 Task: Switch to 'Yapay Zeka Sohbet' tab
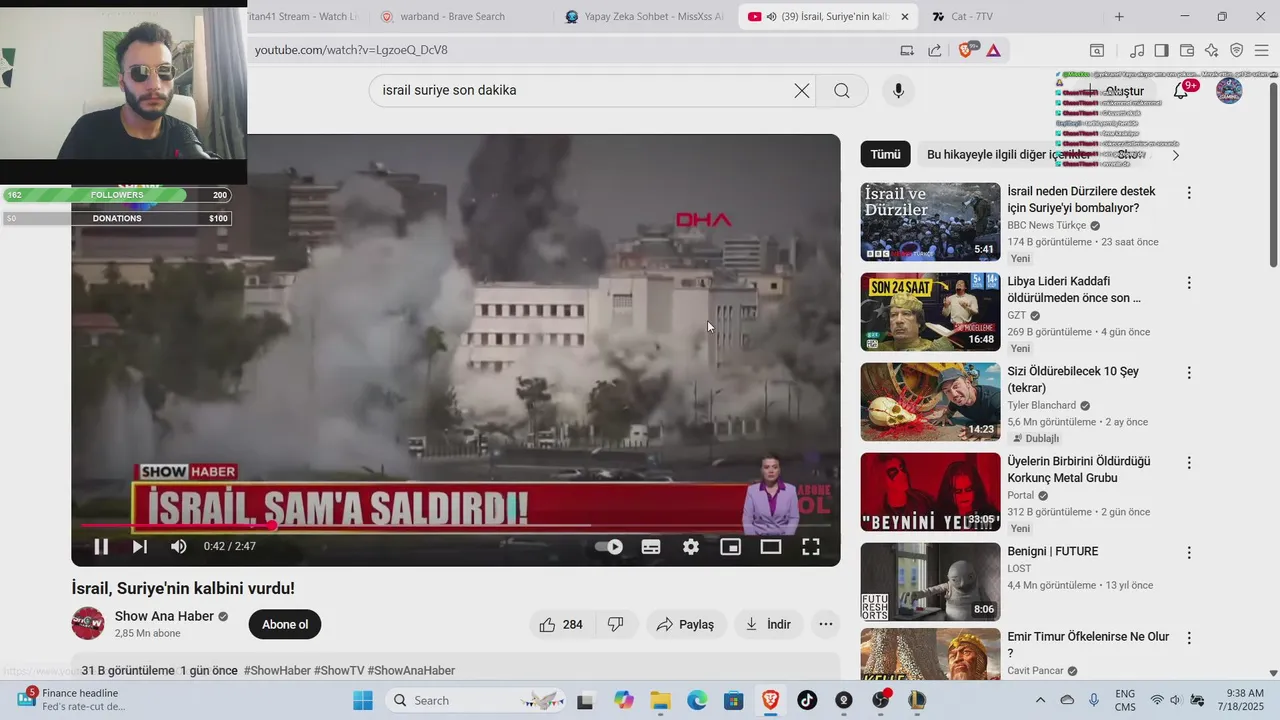click(x=645, y=17)
